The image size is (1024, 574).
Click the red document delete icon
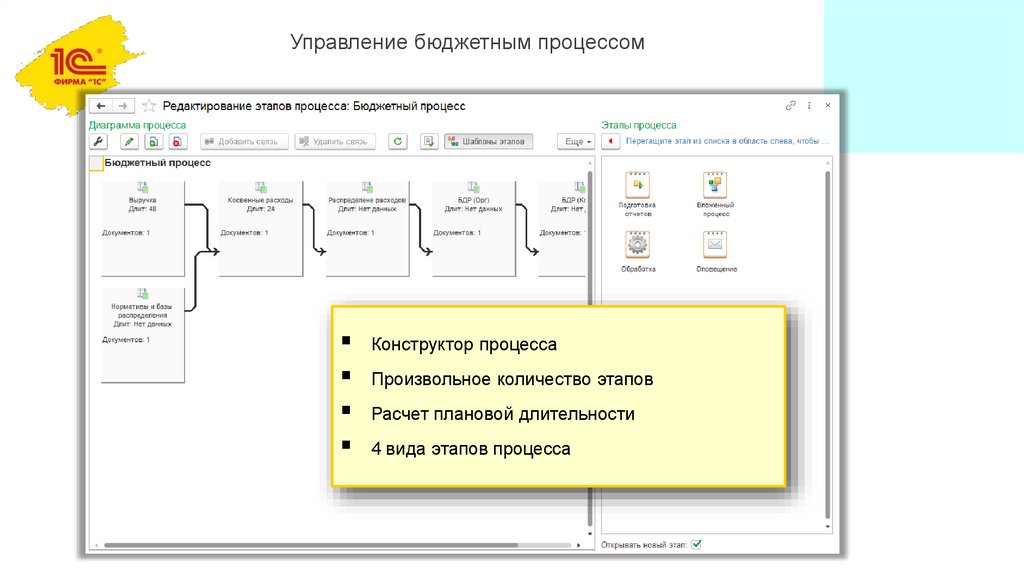point(177,141)
